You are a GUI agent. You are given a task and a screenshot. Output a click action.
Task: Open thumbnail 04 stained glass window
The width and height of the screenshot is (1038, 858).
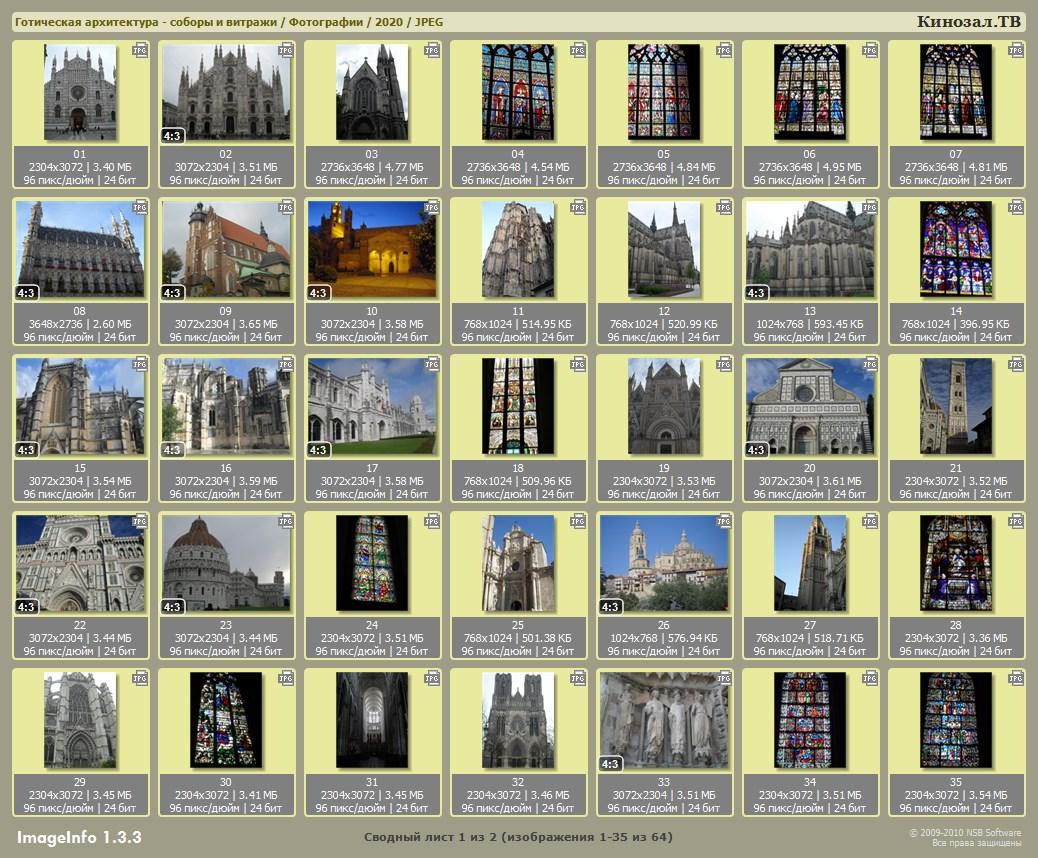(x=518, y=92)
